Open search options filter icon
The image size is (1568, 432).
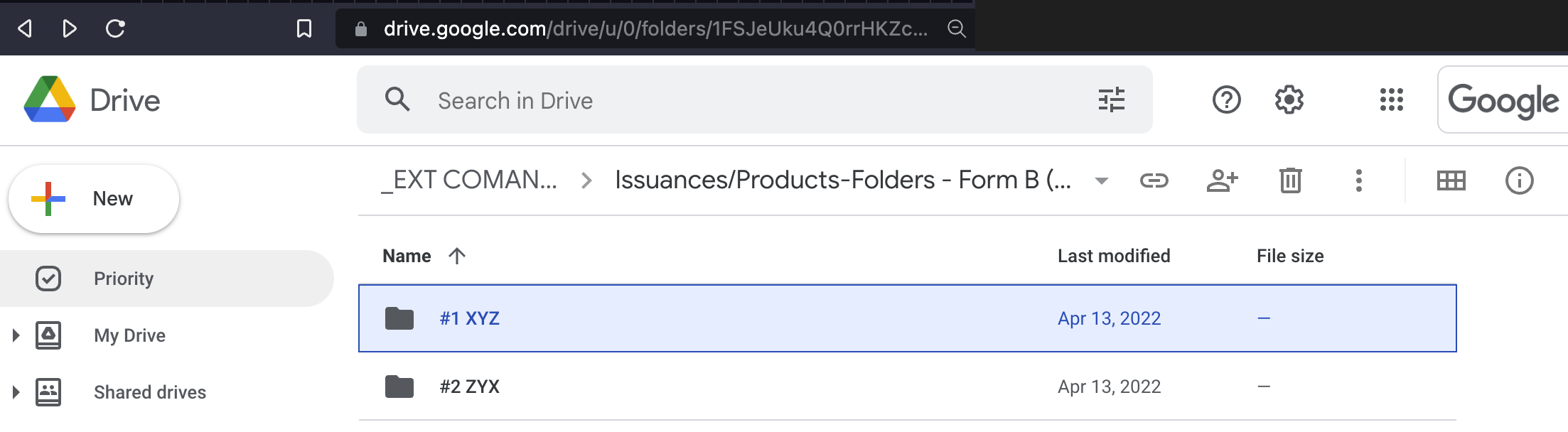[1111, 100]
